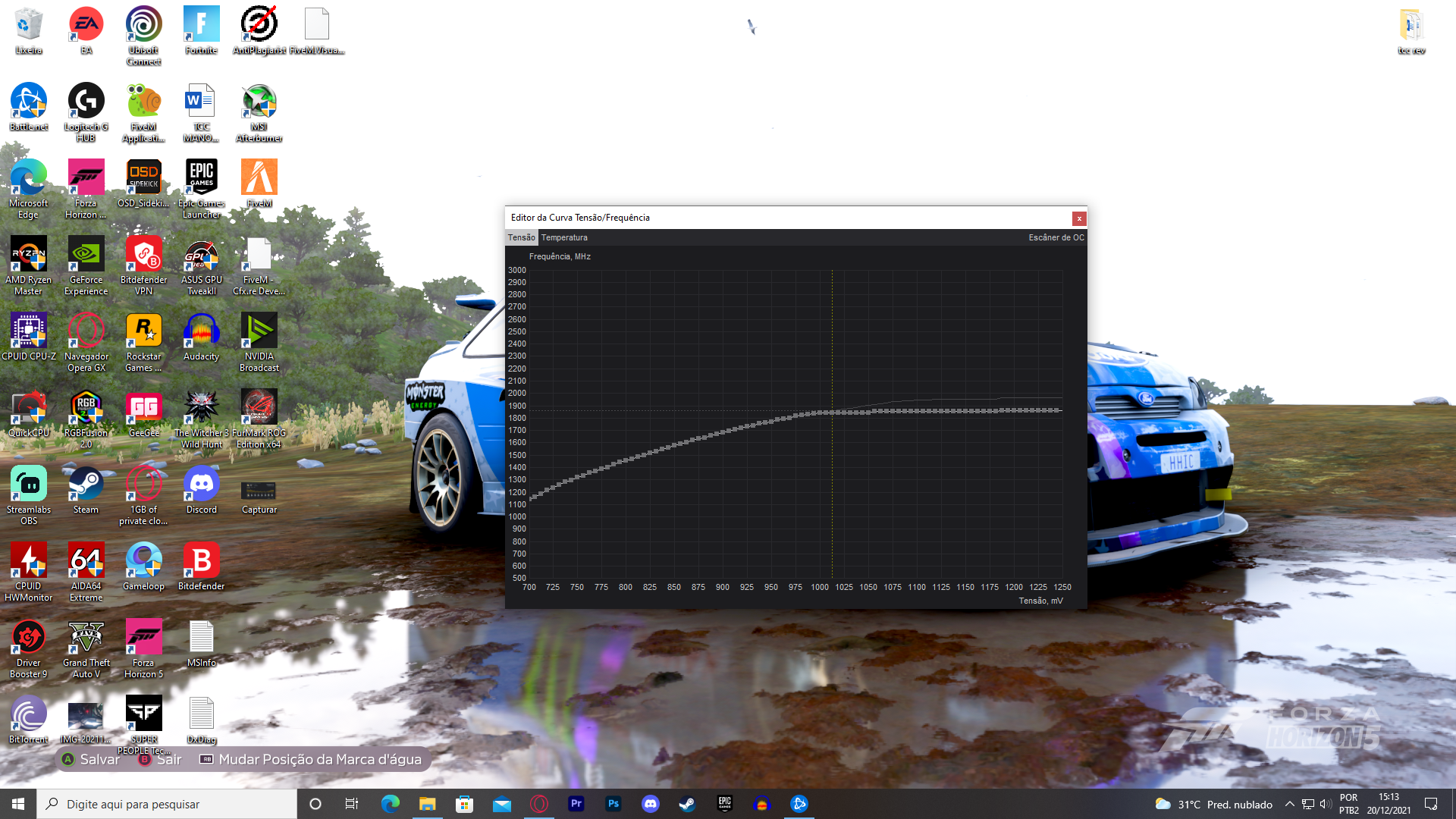The width and height of the screenshot is (1456, 819).
Task: Open the notification center icon
Action: point(1431,804)
